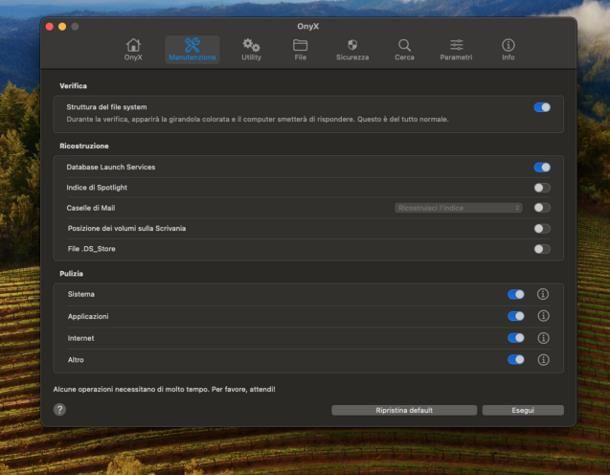The height and width of the screenshot is (475, 610).
Task: Click the Internet row label
Action: tap(81, 338)
